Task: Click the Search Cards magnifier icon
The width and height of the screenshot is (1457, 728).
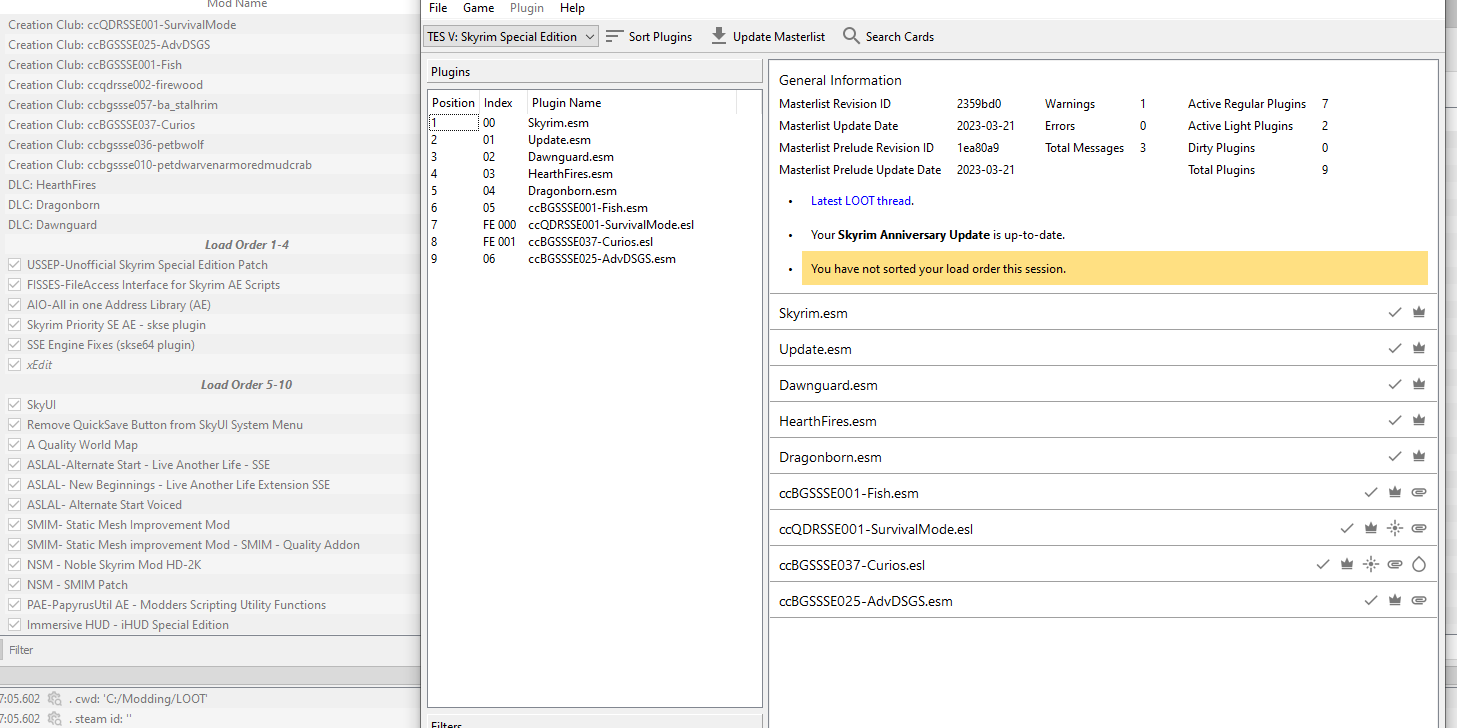Action: coord(850,36)
